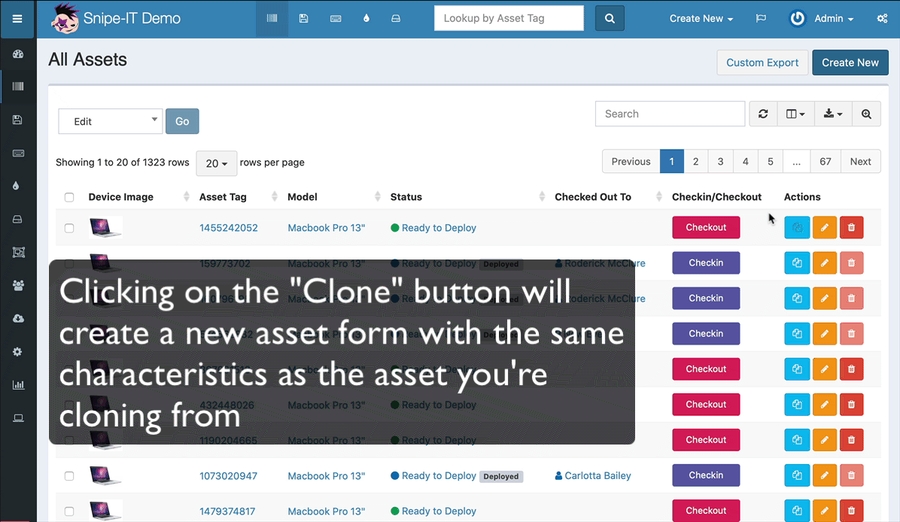900x522 pixels.
Task: Open the Edit bulk action dropdown
Action: pos(110,121)
